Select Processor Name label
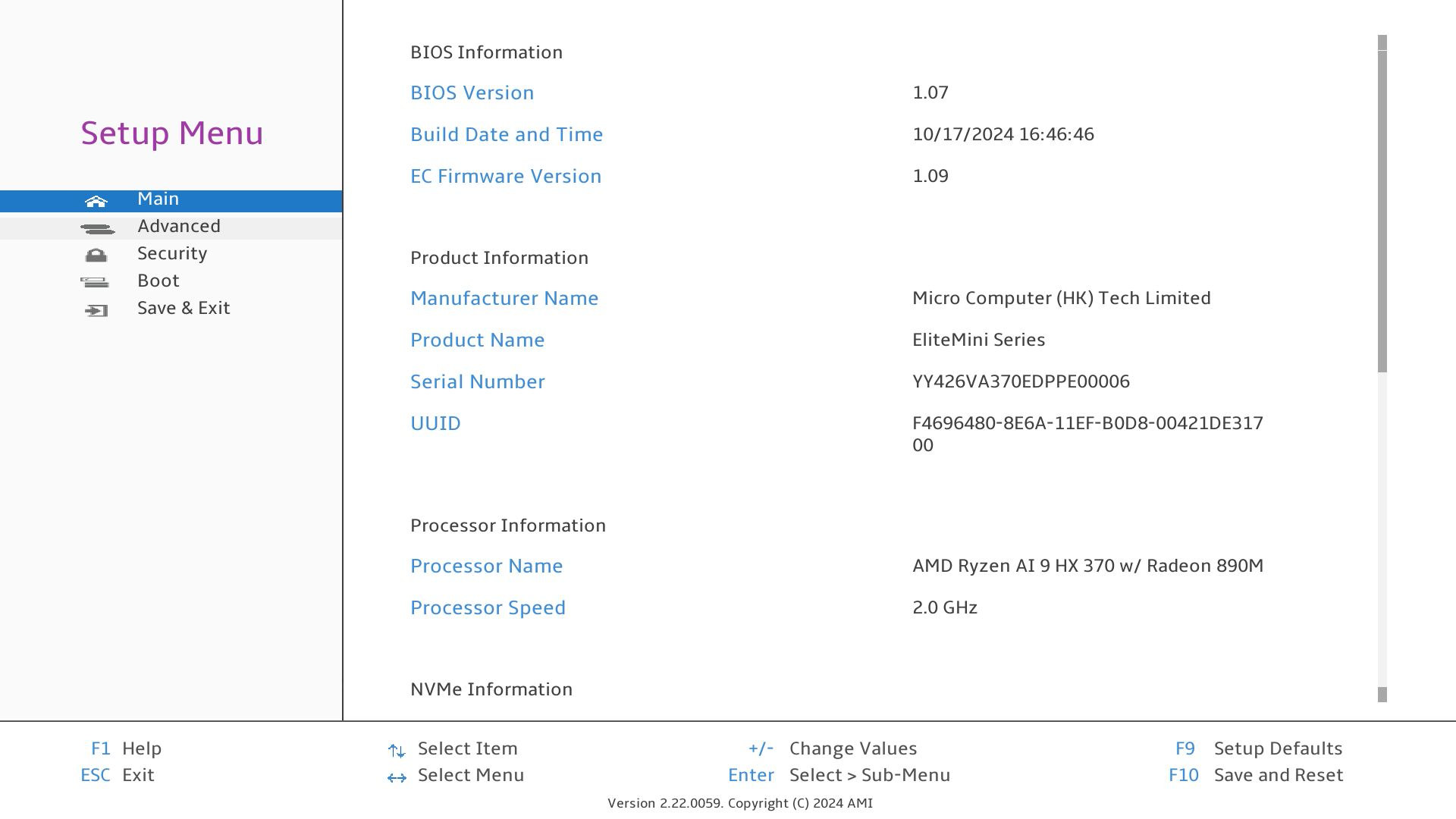Image resolution: width=1456 pixels, height=819 pixels. (486, 566)
